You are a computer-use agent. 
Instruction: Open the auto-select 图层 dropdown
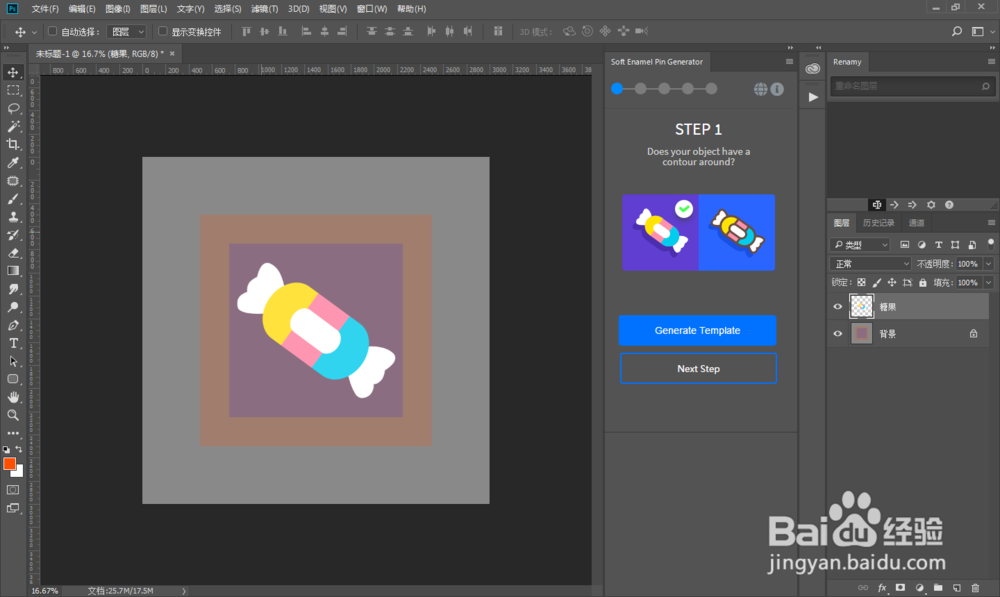click(x=127, y=31)
